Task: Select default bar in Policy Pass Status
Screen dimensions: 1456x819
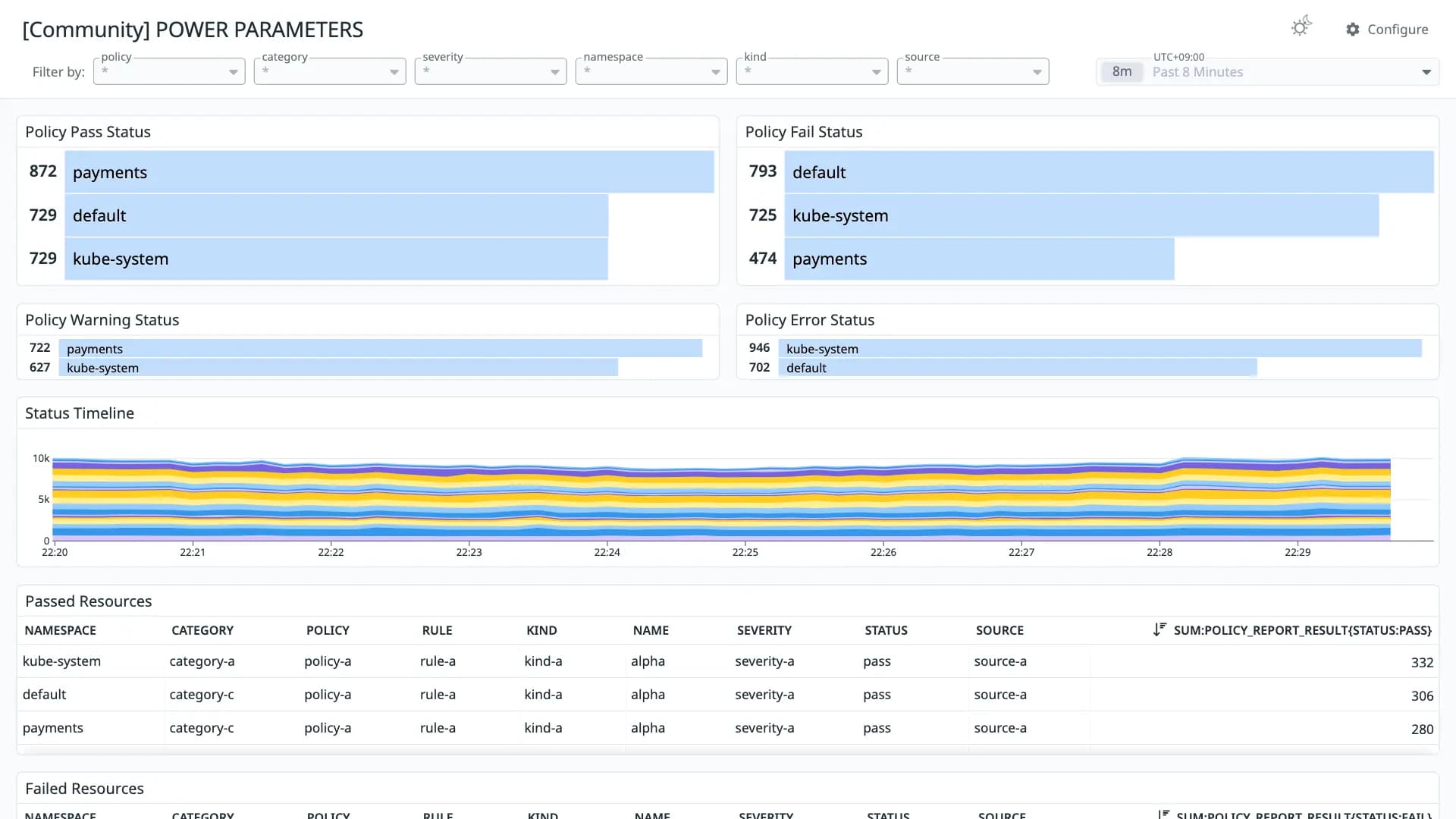Action: (336, 215)
